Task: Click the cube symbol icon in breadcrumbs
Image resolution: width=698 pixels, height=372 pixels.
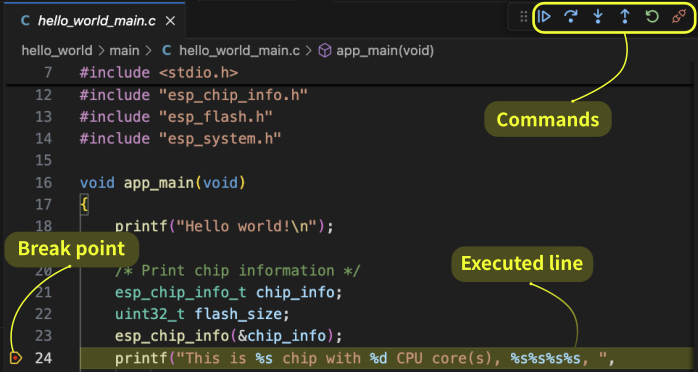Action: pos(325,51)
